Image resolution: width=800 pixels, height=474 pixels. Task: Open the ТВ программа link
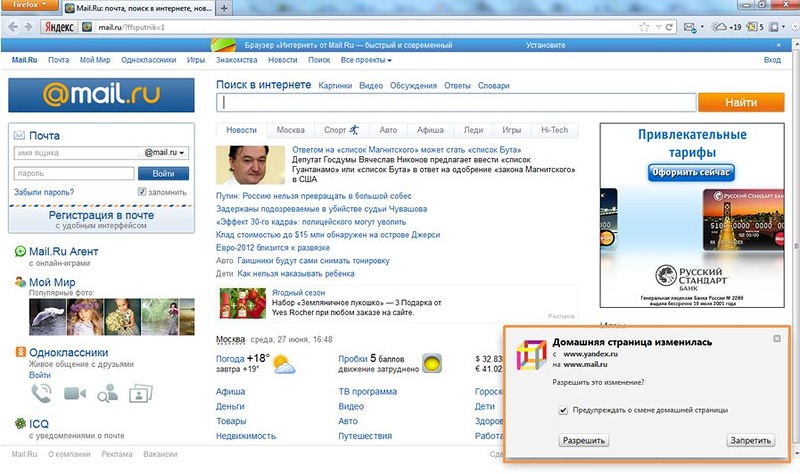coord(367,392)
